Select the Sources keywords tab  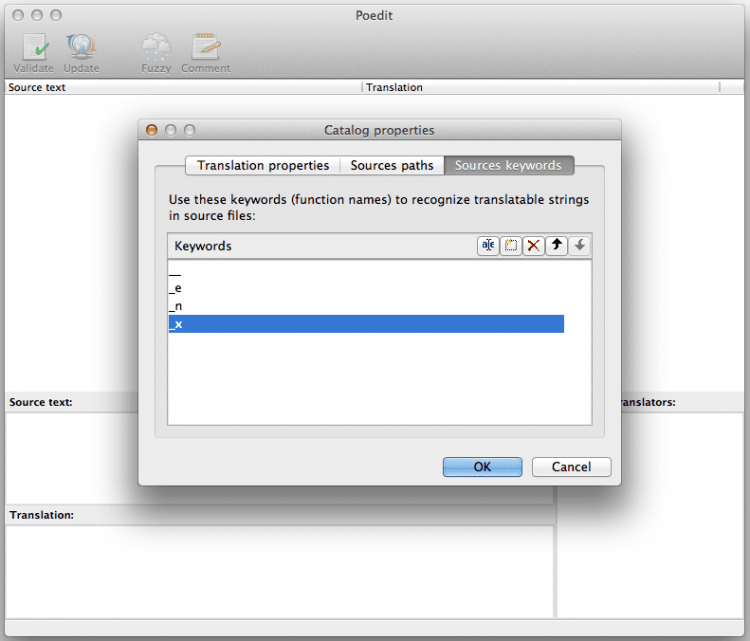(509, 165)
